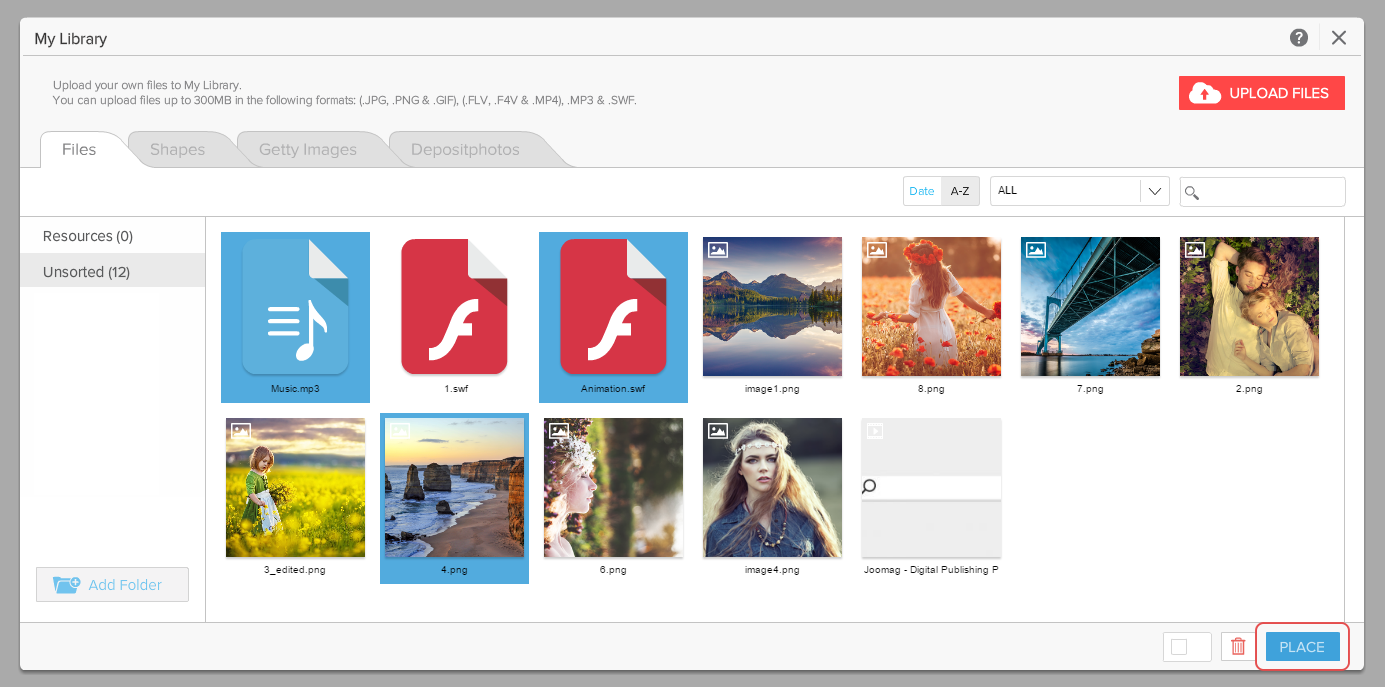Select the Music.mp3 audio file icon

(295, 308)
